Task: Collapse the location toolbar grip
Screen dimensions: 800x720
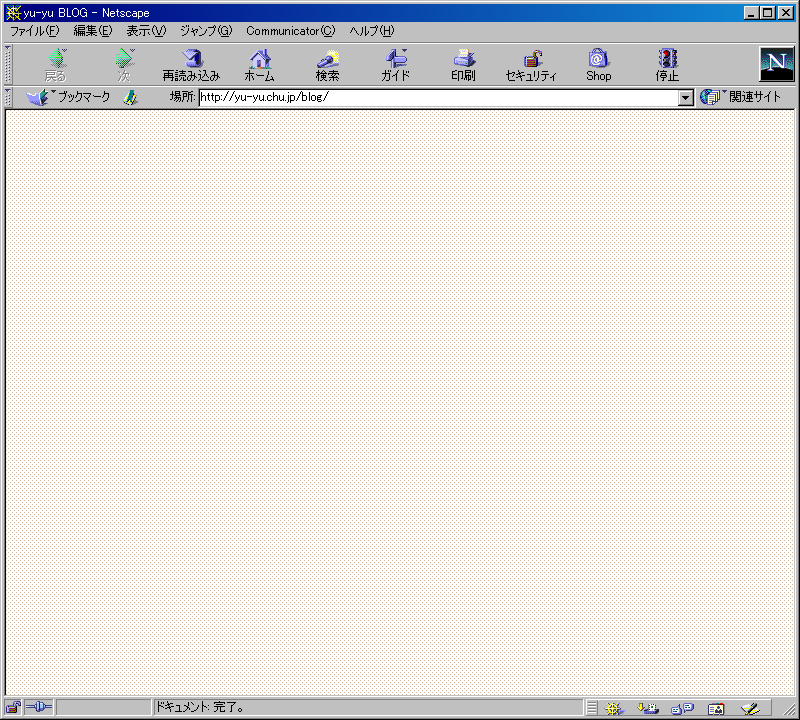Action: click(x=8, y=97)
